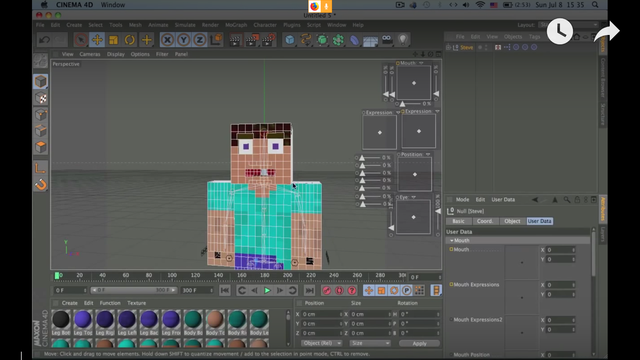Click the blue Cube primitive icon
Image resolution: width=640 pixels, height=360 pixels.
click(x=289, y=40)
